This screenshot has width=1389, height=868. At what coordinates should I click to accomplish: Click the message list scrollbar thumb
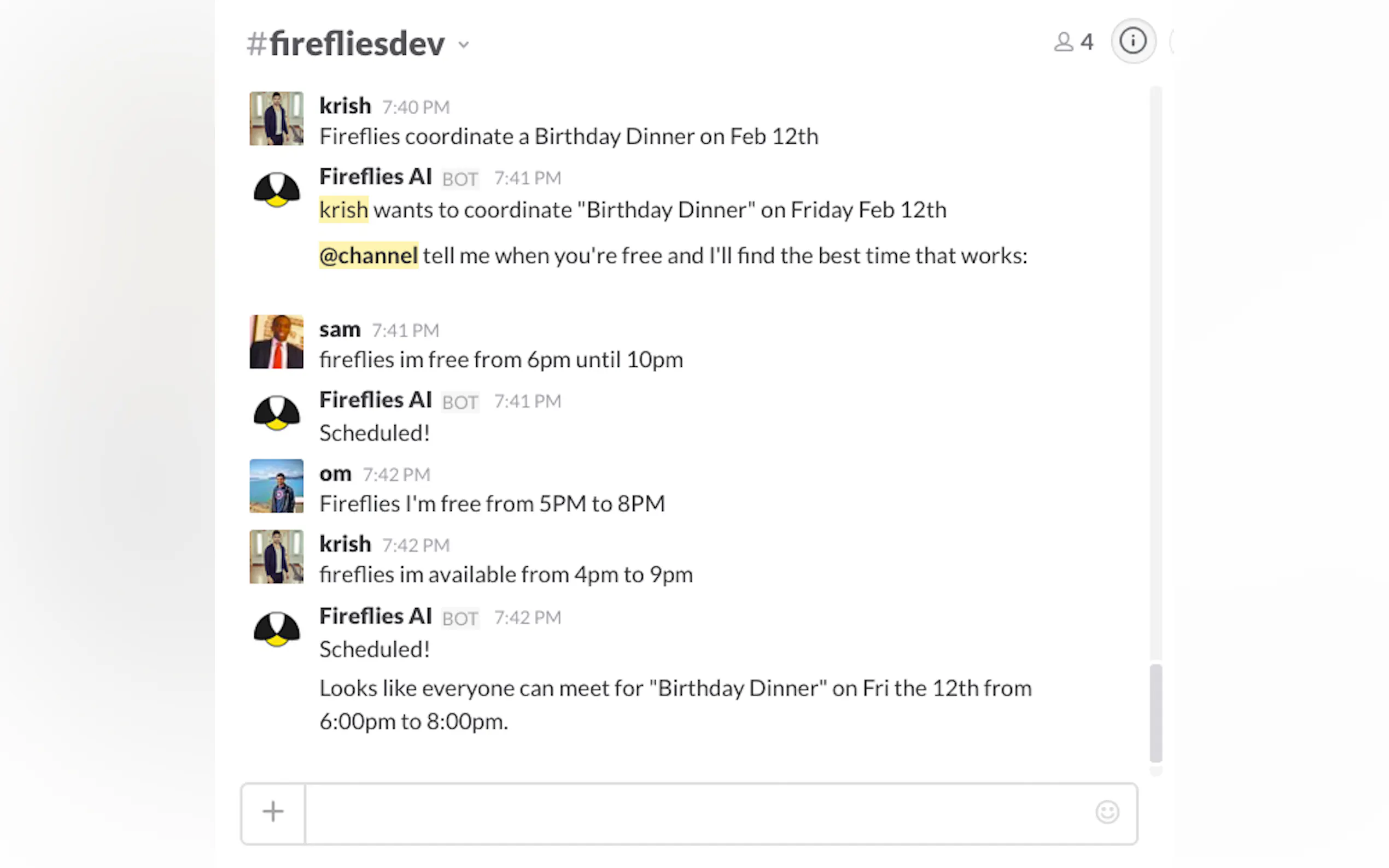pyautogui.click(x=1155, y=712)
